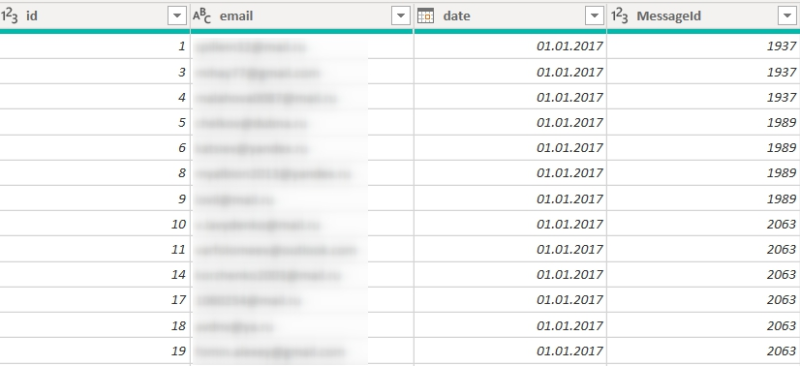
Task: Open the ABC type icon of email column
Action: (x=202, y=16)
